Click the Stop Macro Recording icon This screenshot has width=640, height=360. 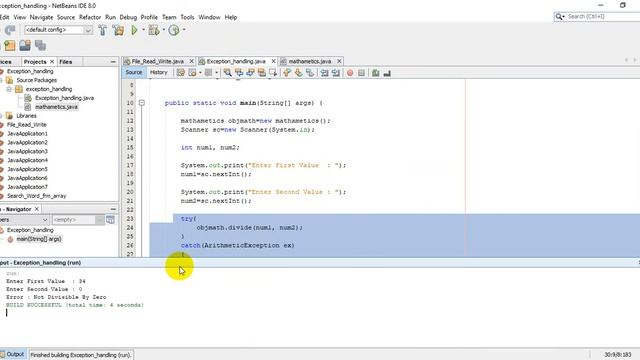click(361, 73)
